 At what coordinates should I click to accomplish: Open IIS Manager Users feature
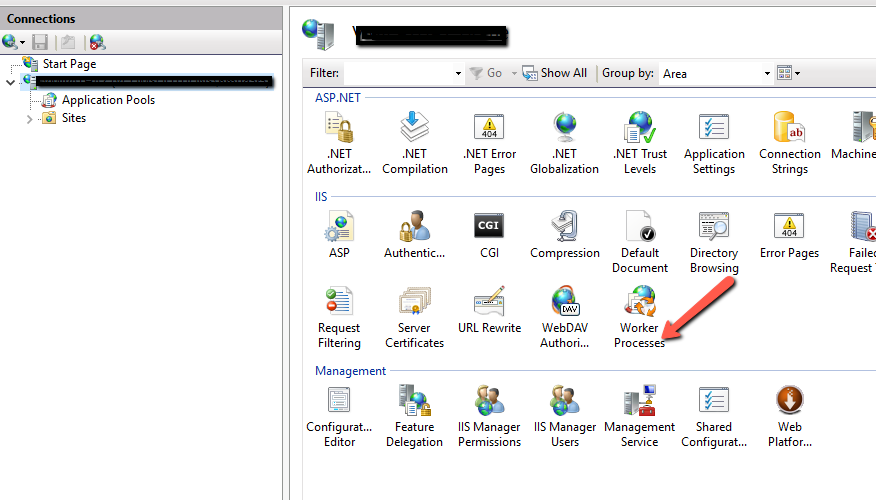(x=564, y=416)
